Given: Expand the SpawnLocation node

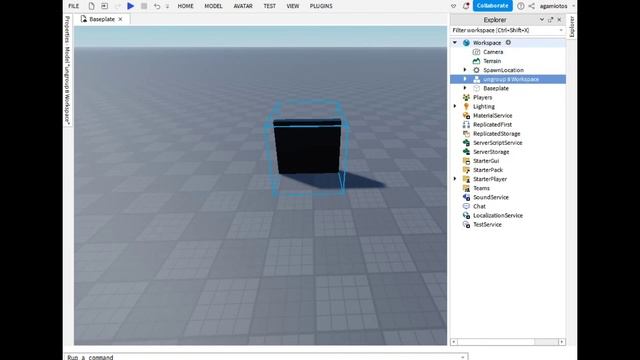Looking at the screenshot, I should [x=465, y=70].
